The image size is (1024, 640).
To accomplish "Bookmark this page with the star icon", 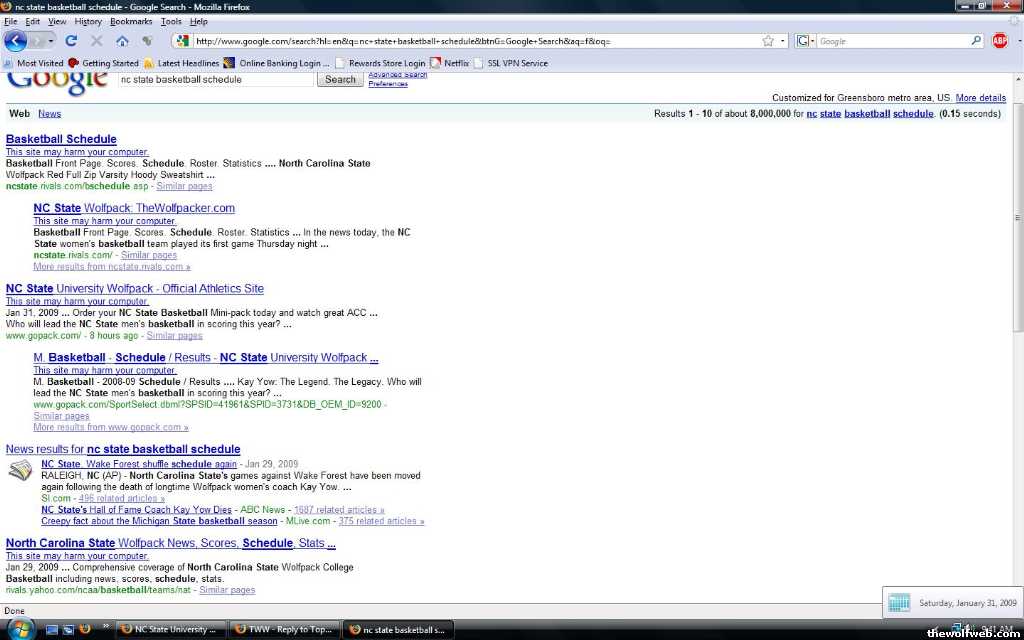I will click(768, 41).
